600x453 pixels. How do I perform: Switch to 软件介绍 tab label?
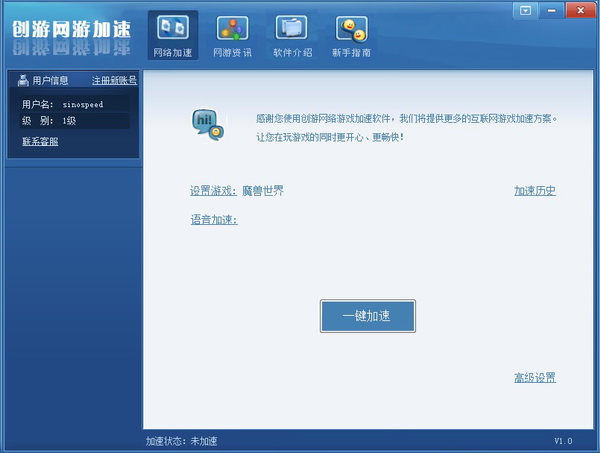coord(292,52)
